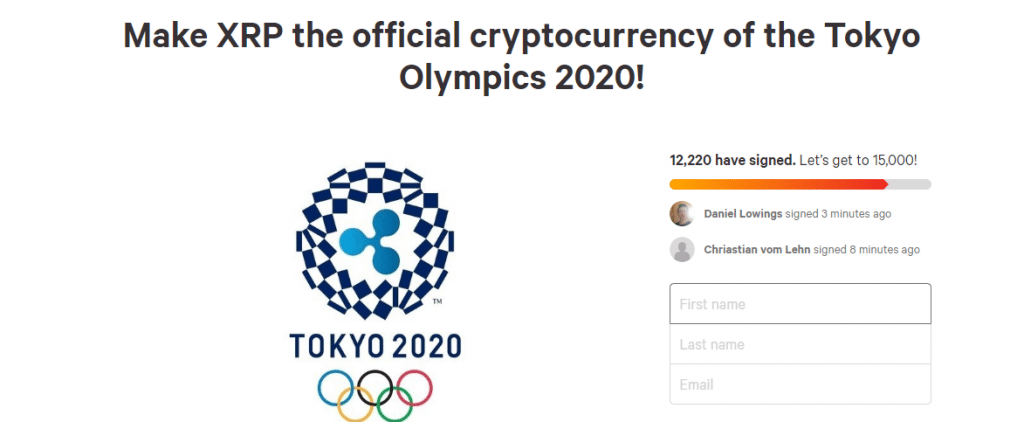Click the blue XRP Ripple logo in emblem
Image resolution: width=1024 pixels, height=422 pixels.
(374, 242)
